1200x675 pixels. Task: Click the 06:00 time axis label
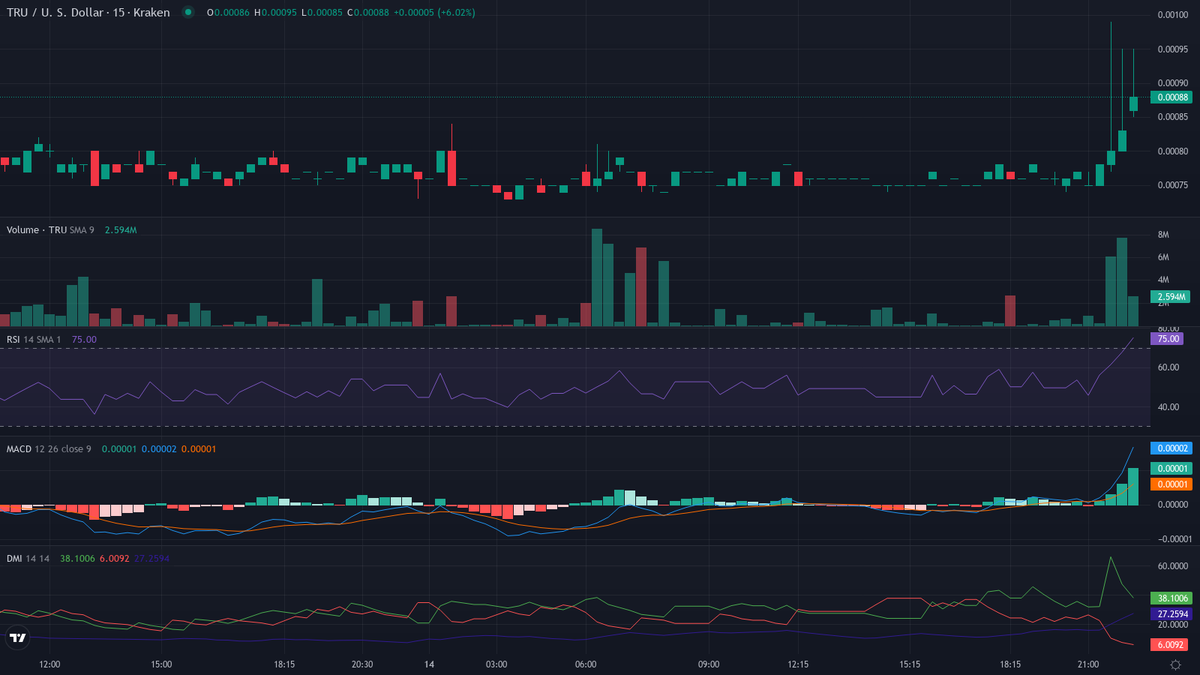(586, 664)
